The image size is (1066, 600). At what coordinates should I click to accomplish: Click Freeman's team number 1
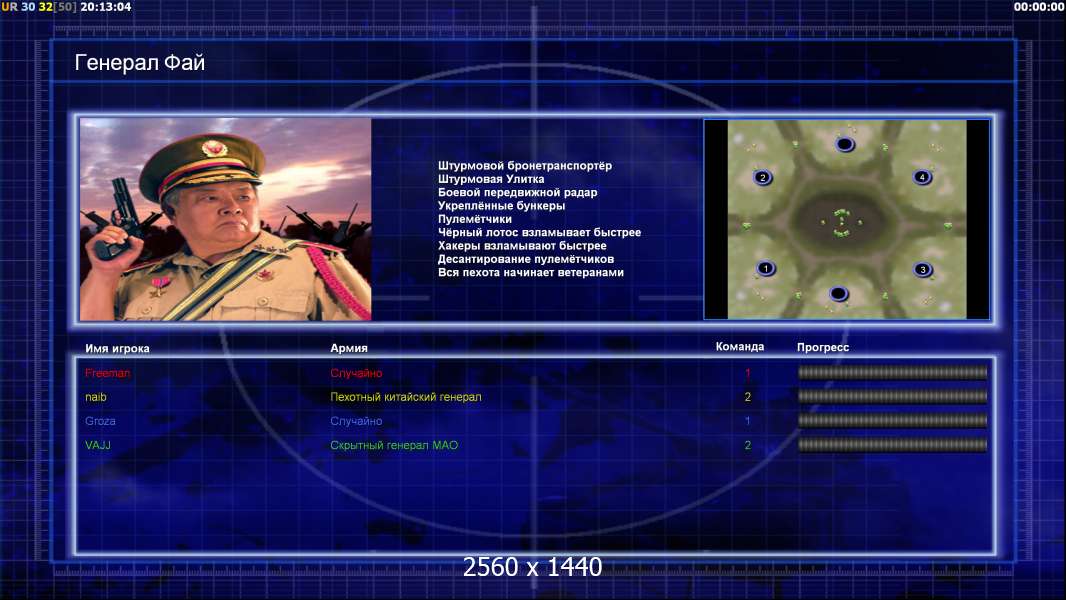pos(748,373)
